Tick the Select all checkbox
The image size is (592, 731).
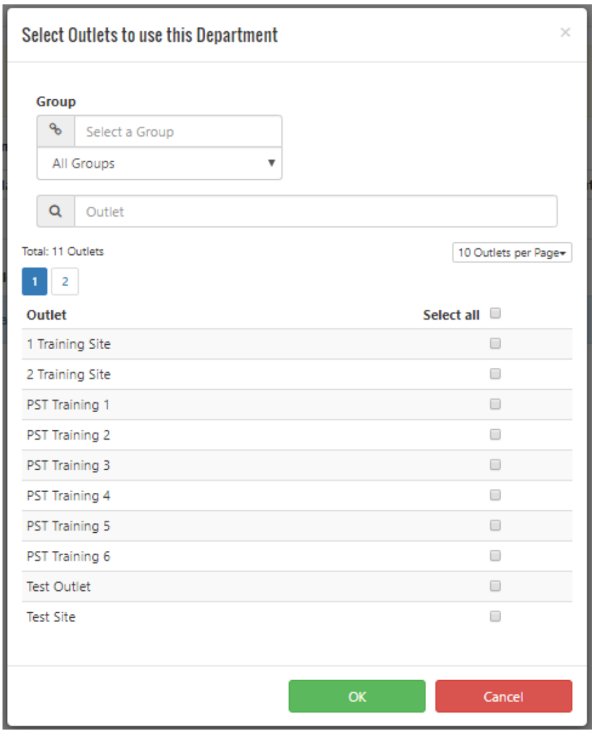pyautogui.click(x=495, y=313)
